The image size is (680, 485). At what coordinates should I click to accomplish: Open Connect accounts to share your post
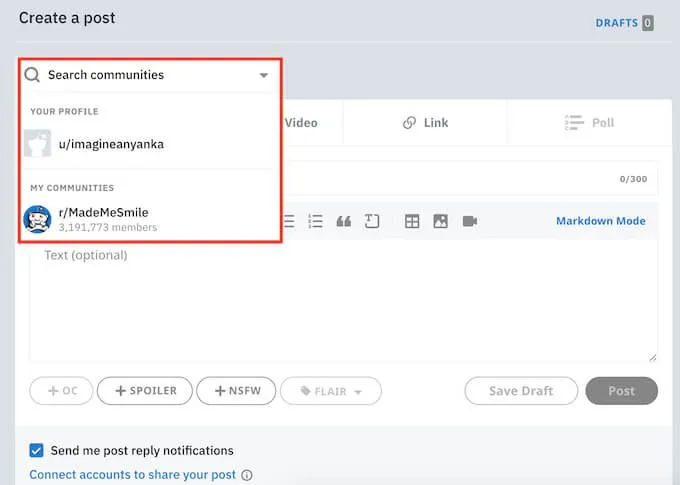tap(132, 475)
